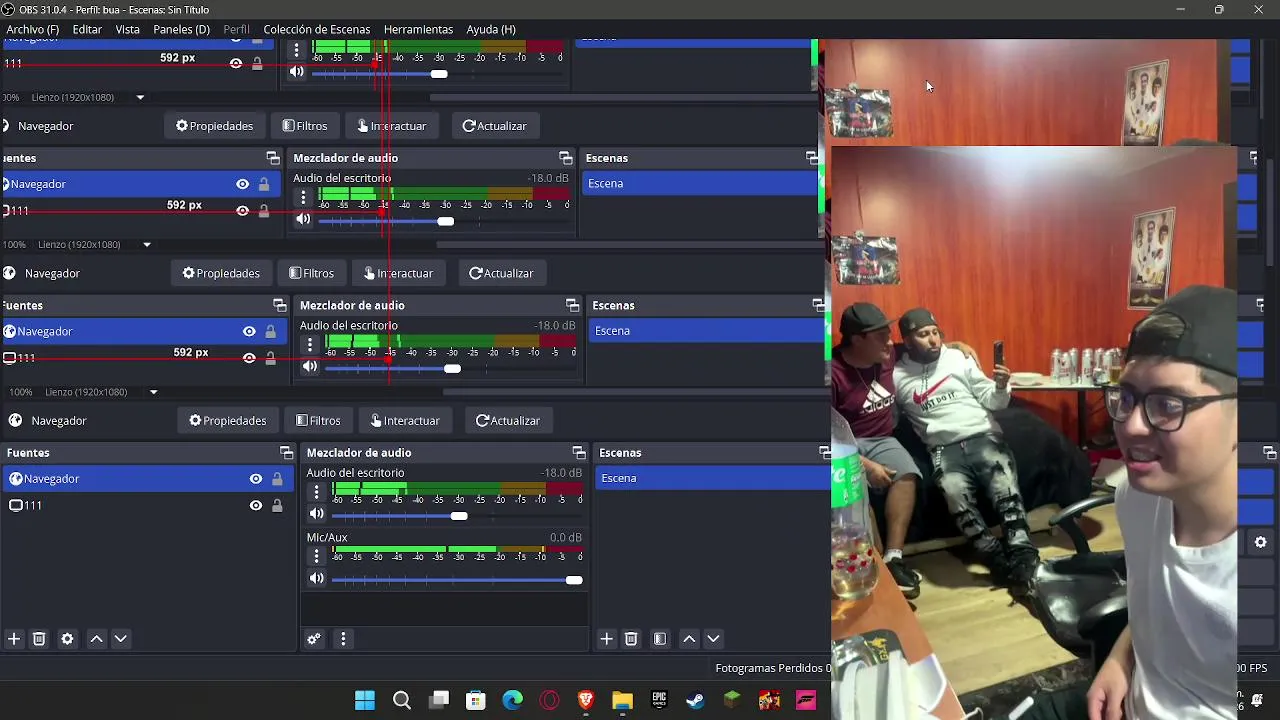Remove scene using Escenas trash icon
Screen dimensions: 1280x720
(x=631, y=639)
